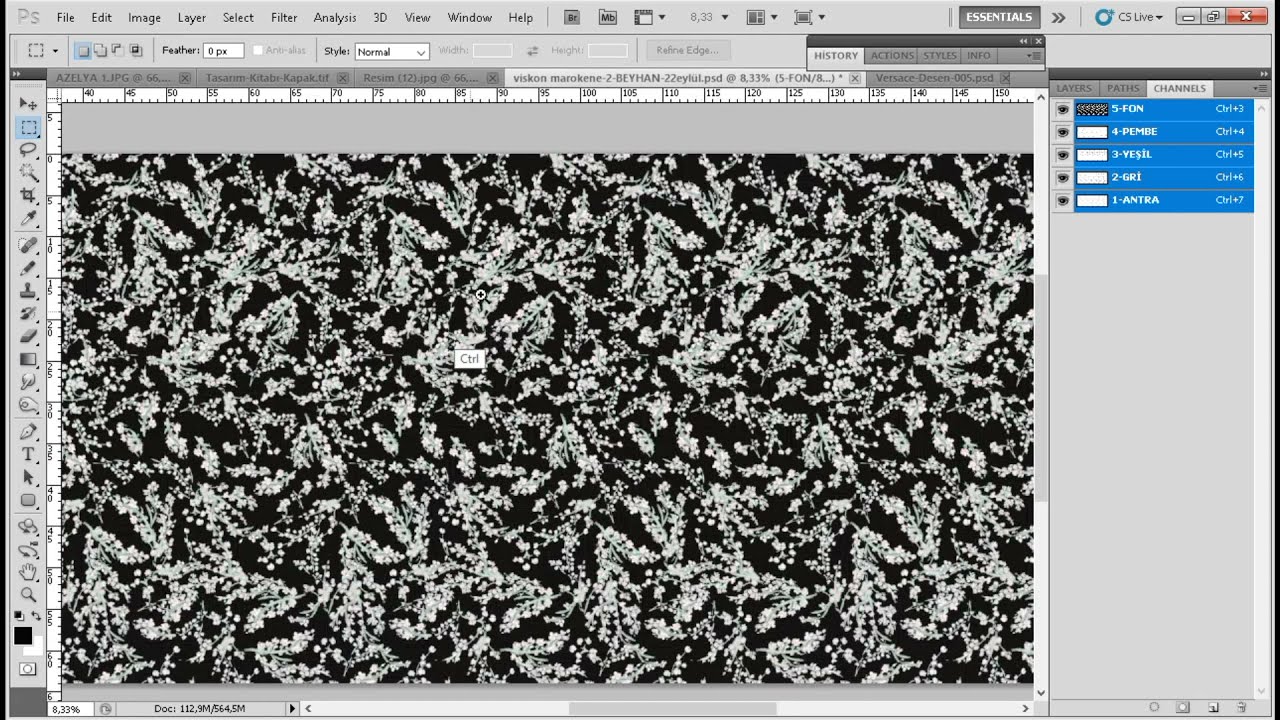Viewport: 1280px width, 720px height.
Task: Select the Move tool
Action: tap(28, 104)
